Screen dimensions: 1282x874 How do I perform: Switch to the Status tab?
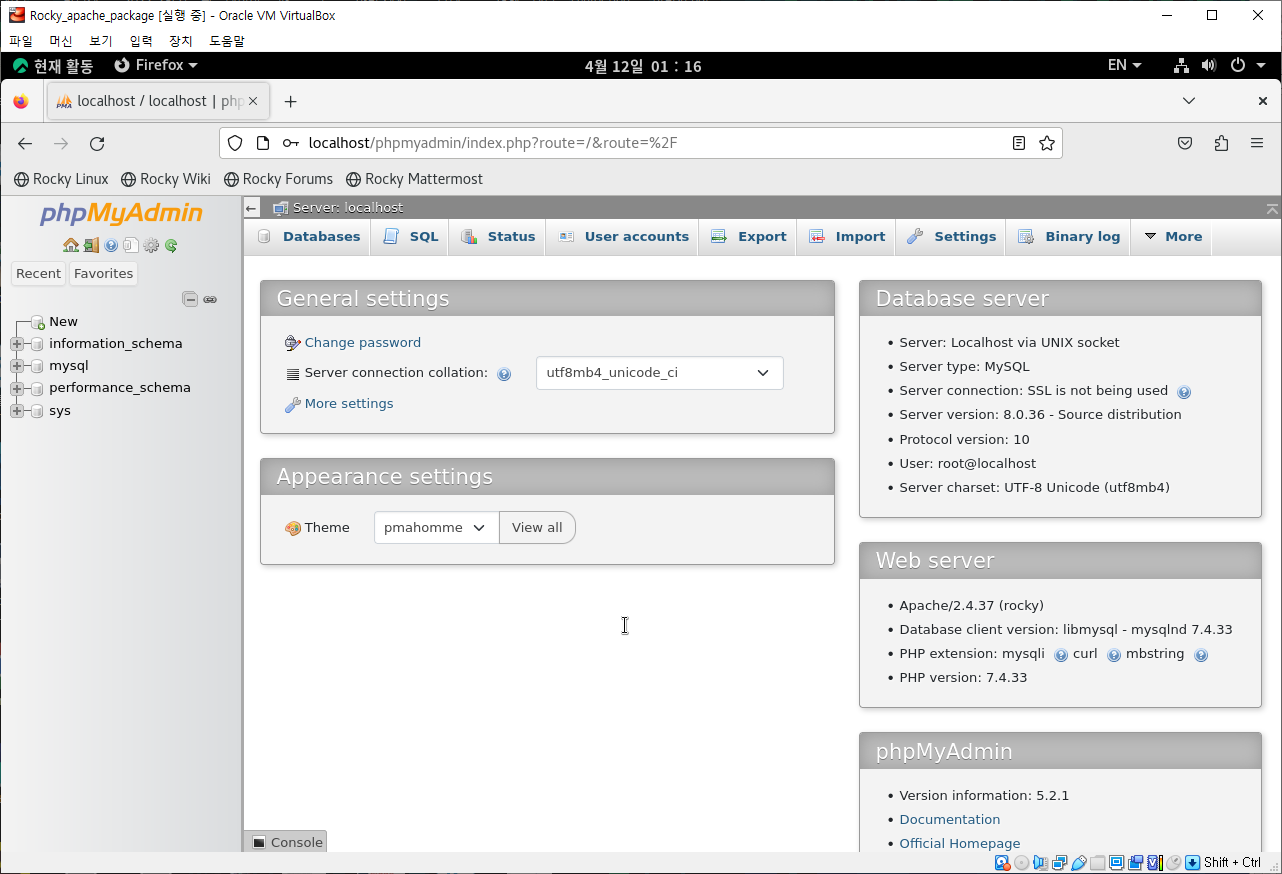coord(498,237)
